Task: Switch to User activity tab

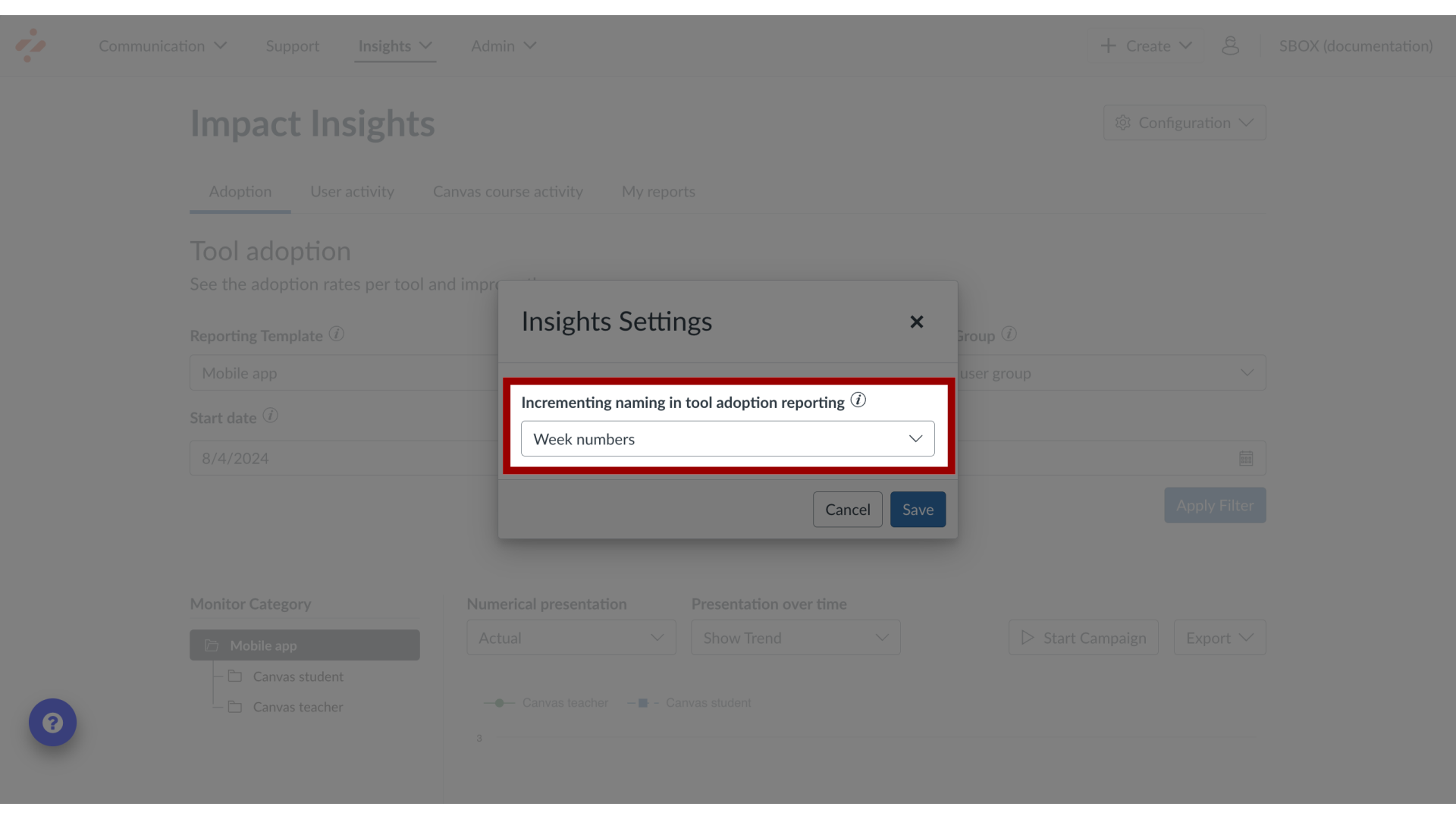Action: point(352,191)
